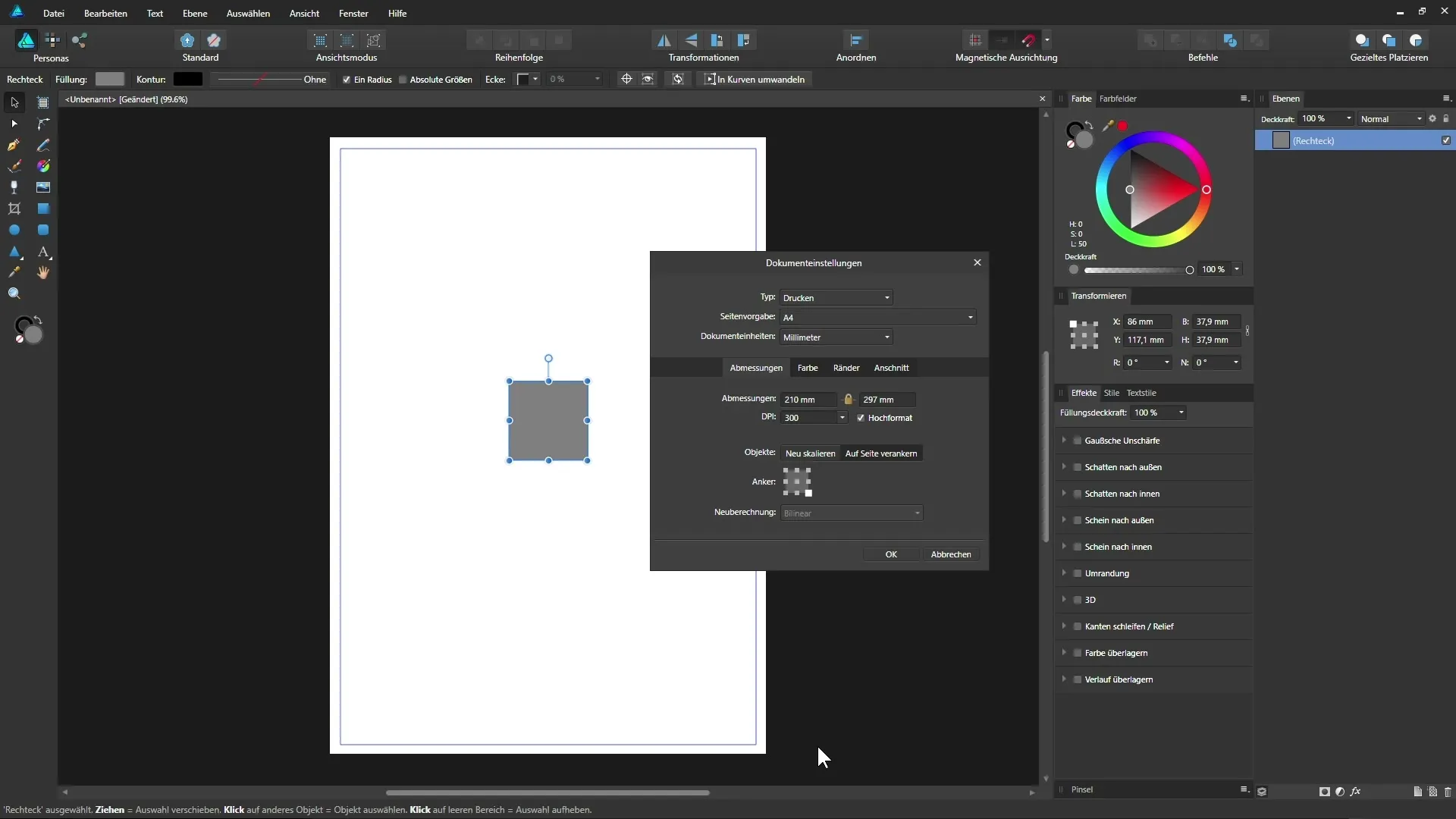Expand the Farbe überlagern effect
The width and height of the screenshot is (1456, 819).
1064,653
